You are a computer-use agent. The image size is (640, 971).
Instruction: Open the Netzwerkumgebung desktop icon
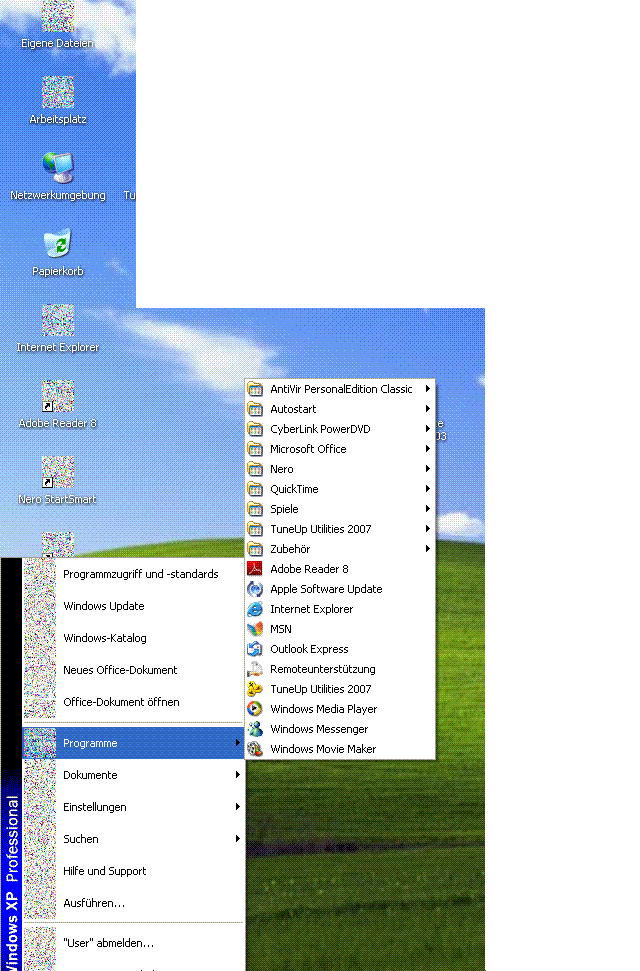pyautogui.click(x=58, y=168)
